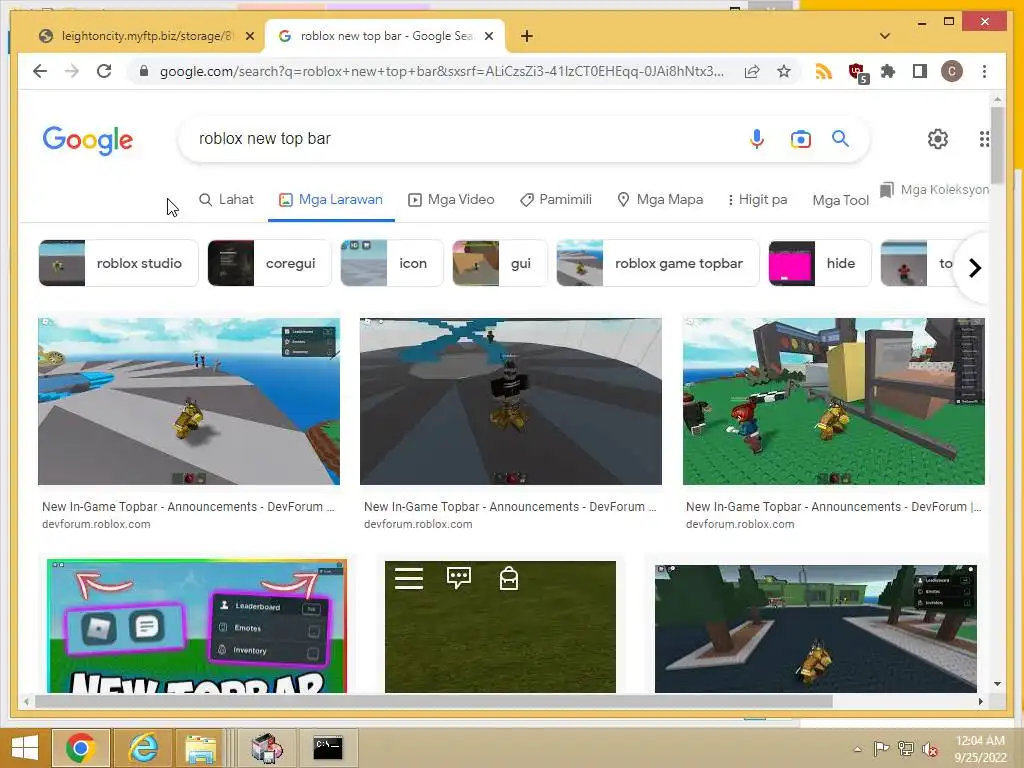
Task: Filter by coregui chip
Action: pyautogui.click(x=269, y=263)
